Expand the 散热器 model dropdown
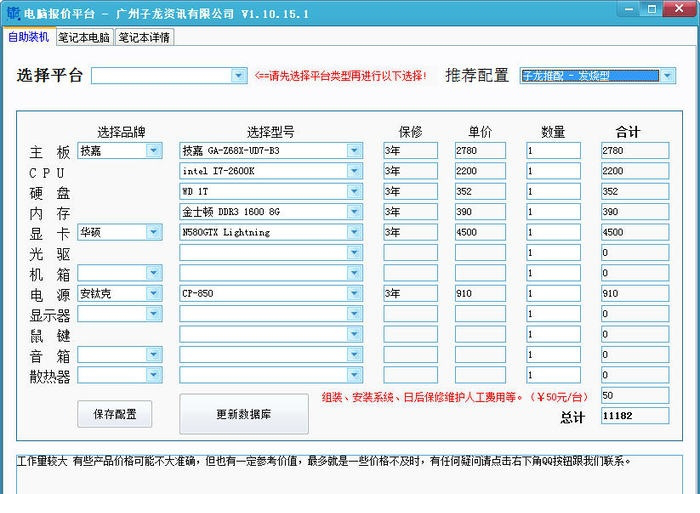 coord(354,375)
